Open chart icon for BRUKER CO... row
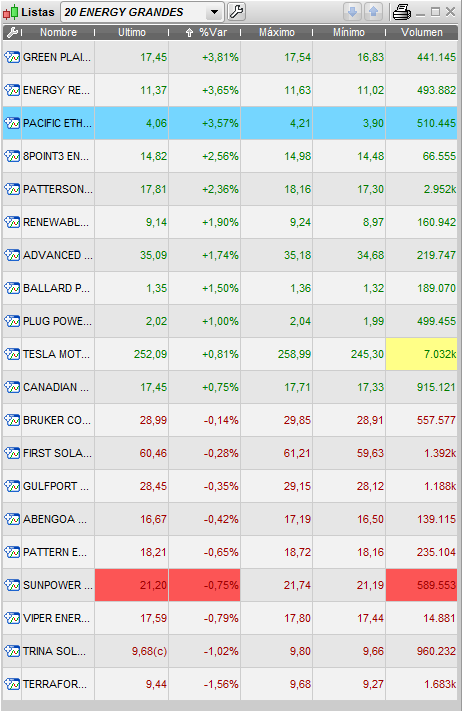The image size is (462, 711). pos(12,420)
